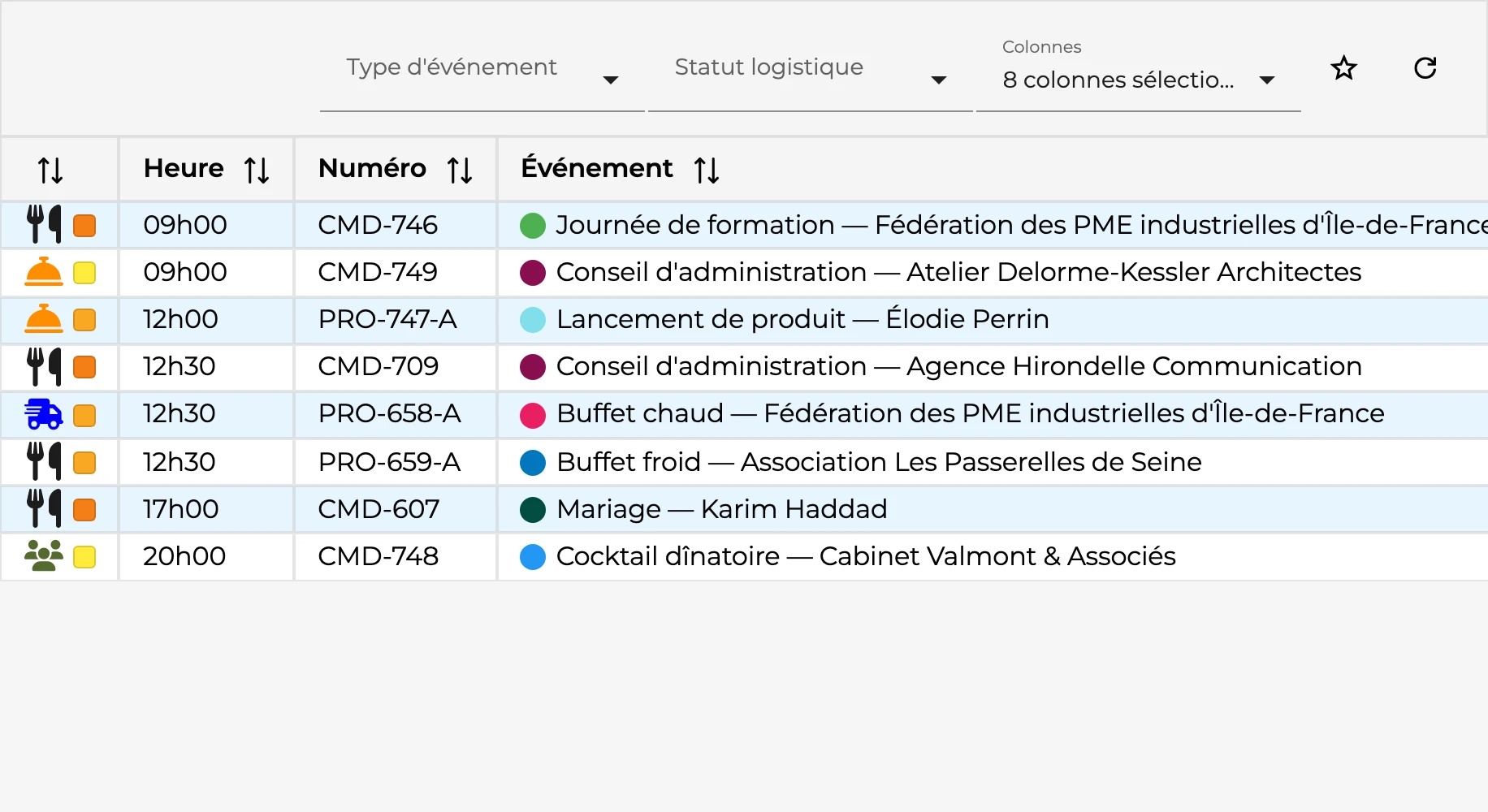Click the orange status square for CMD-709
The height and width of the screenshot is (812, 1488).
click(84, 367)
